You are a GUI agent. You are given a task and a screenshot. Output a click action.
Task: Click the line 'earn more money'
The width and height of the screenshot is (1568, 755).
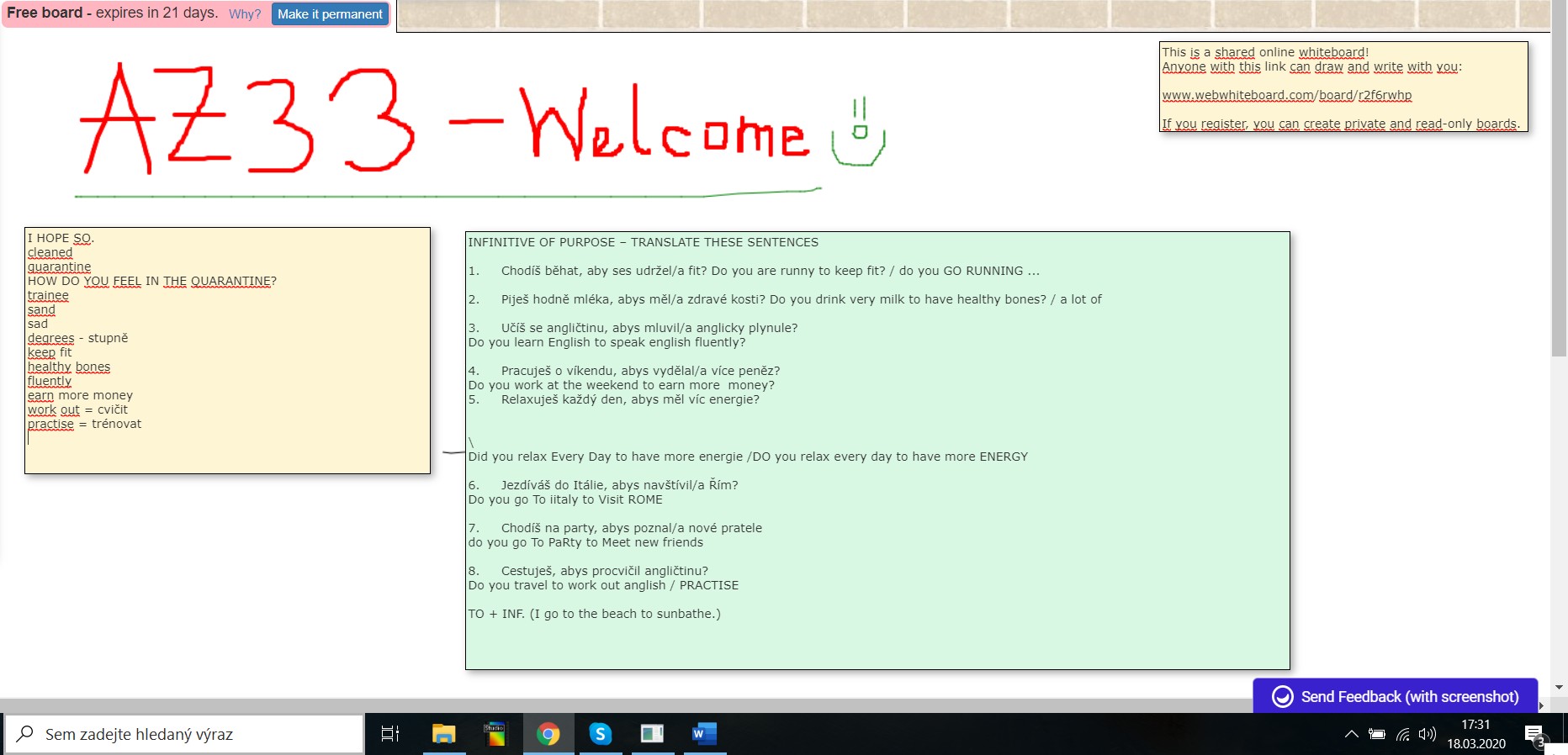pyautogui.click(x=80, y=395)
